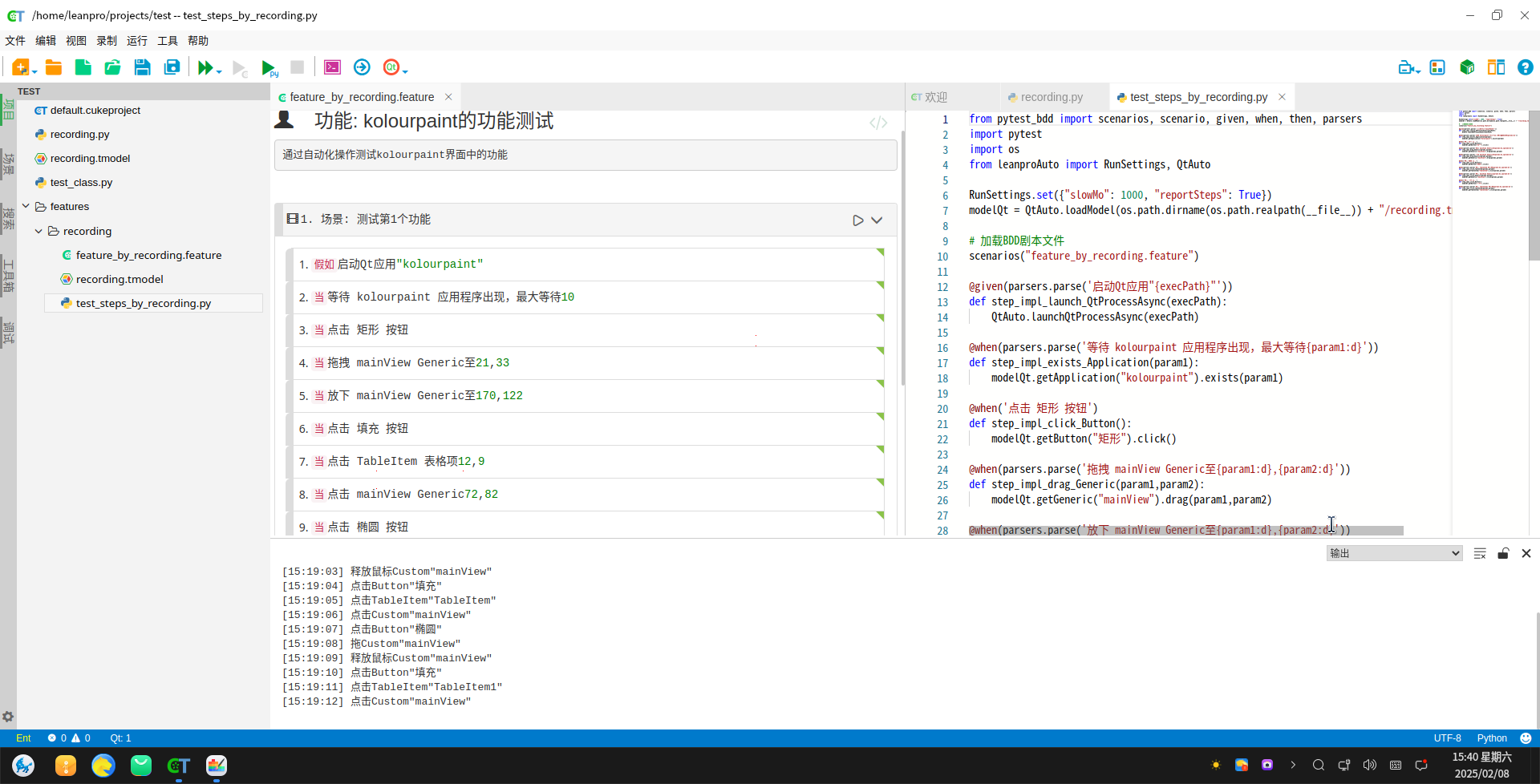Create new file with green file icon
1540x784 pixels.
[x=83, y=67]
